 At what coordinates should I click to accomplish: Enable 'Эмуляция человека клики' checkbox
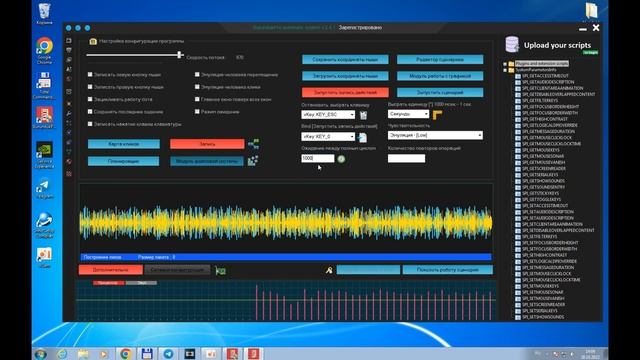pos(197,87)
